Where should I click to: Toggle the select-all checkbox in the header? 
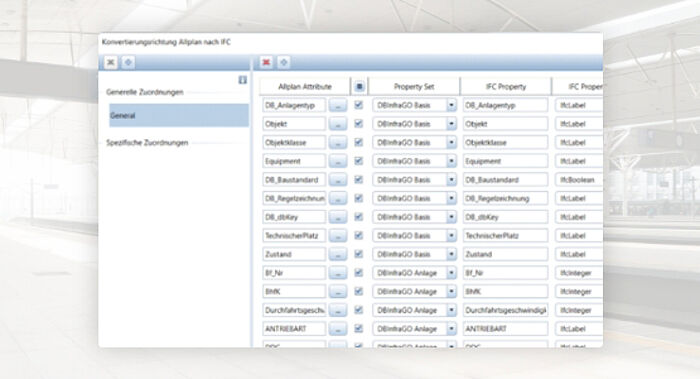(x=359, y=87)
